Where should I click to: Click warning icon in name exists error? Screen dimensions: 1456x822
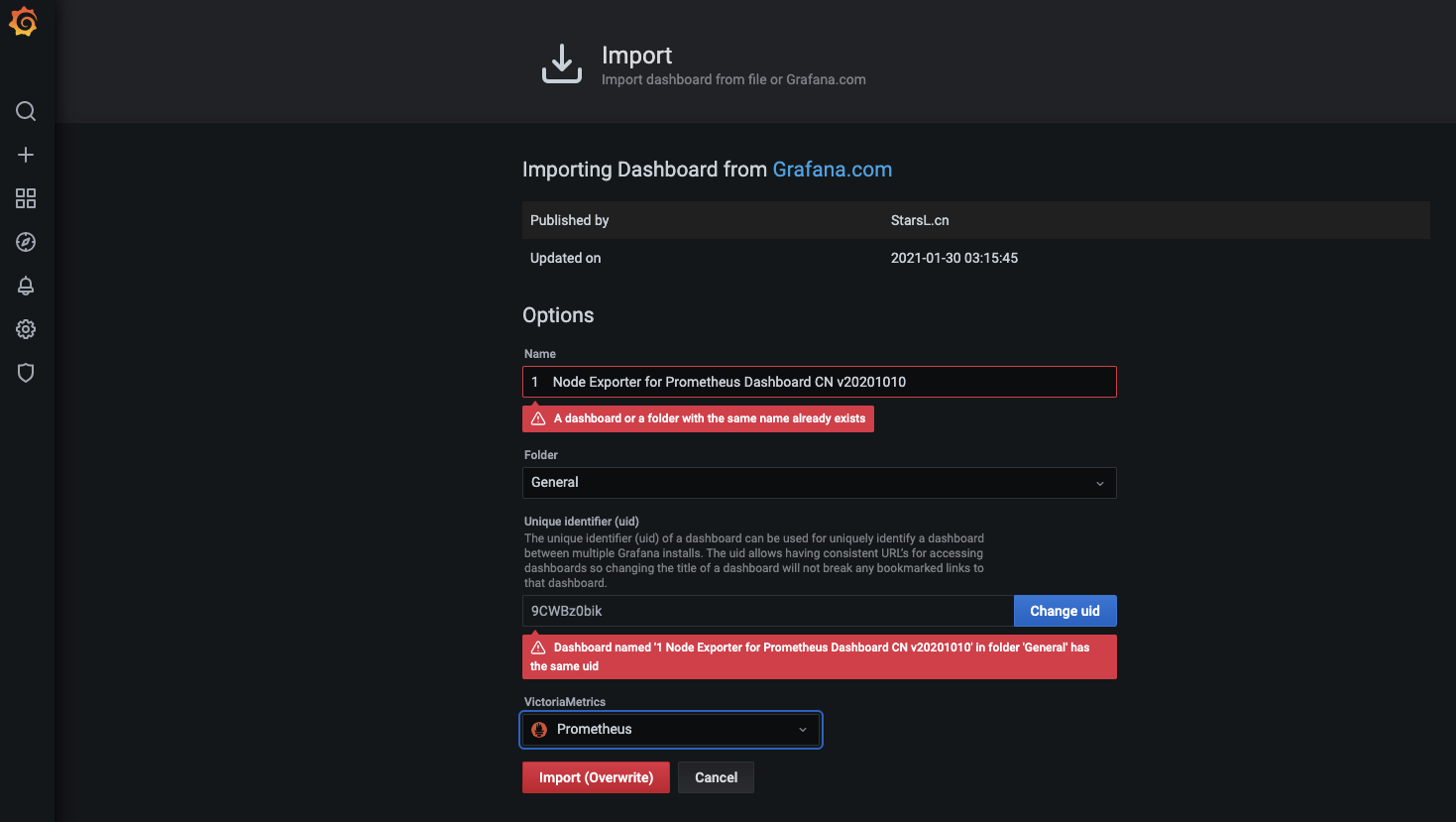coord(538,418)
